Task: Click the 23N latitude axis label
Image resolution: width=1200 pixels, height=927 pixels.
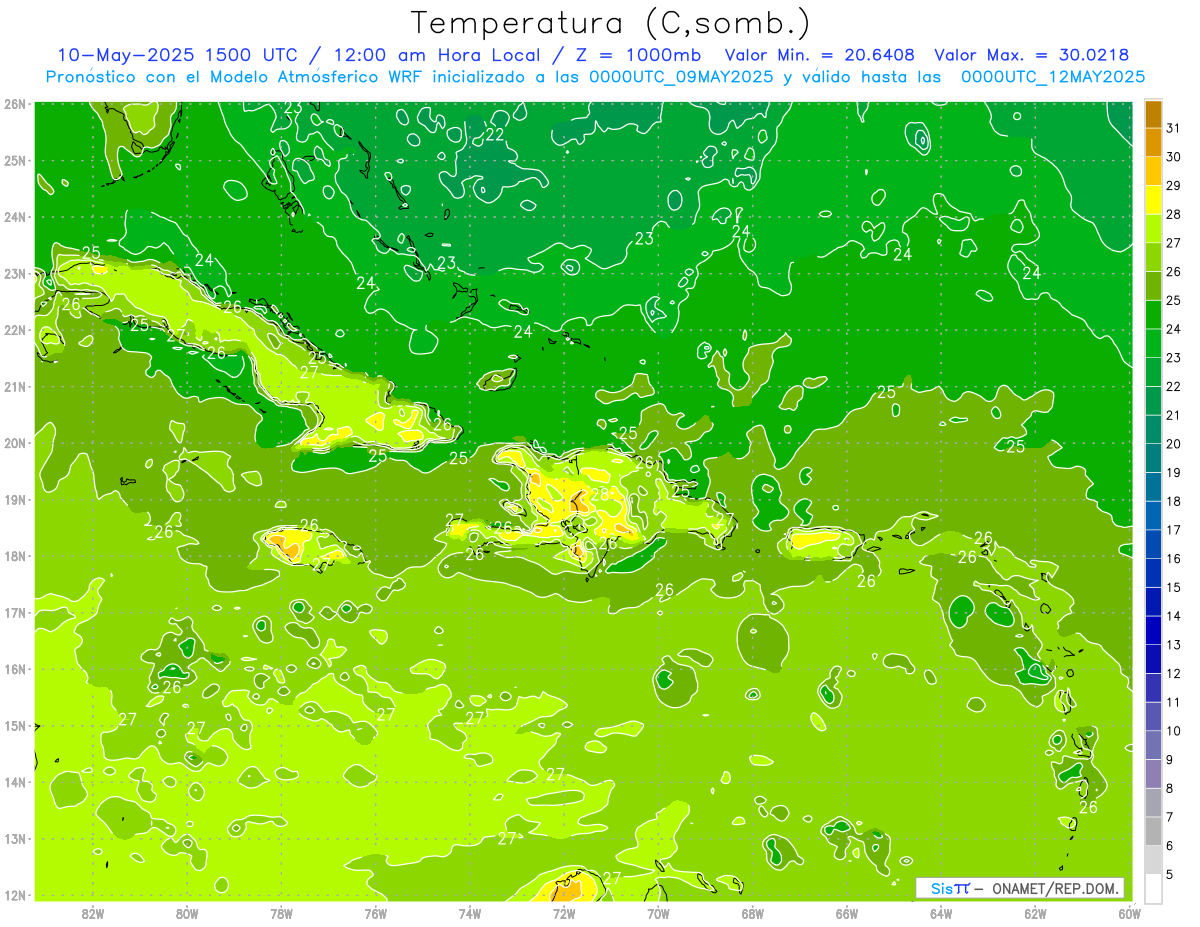Action: [x=16, y=273]
